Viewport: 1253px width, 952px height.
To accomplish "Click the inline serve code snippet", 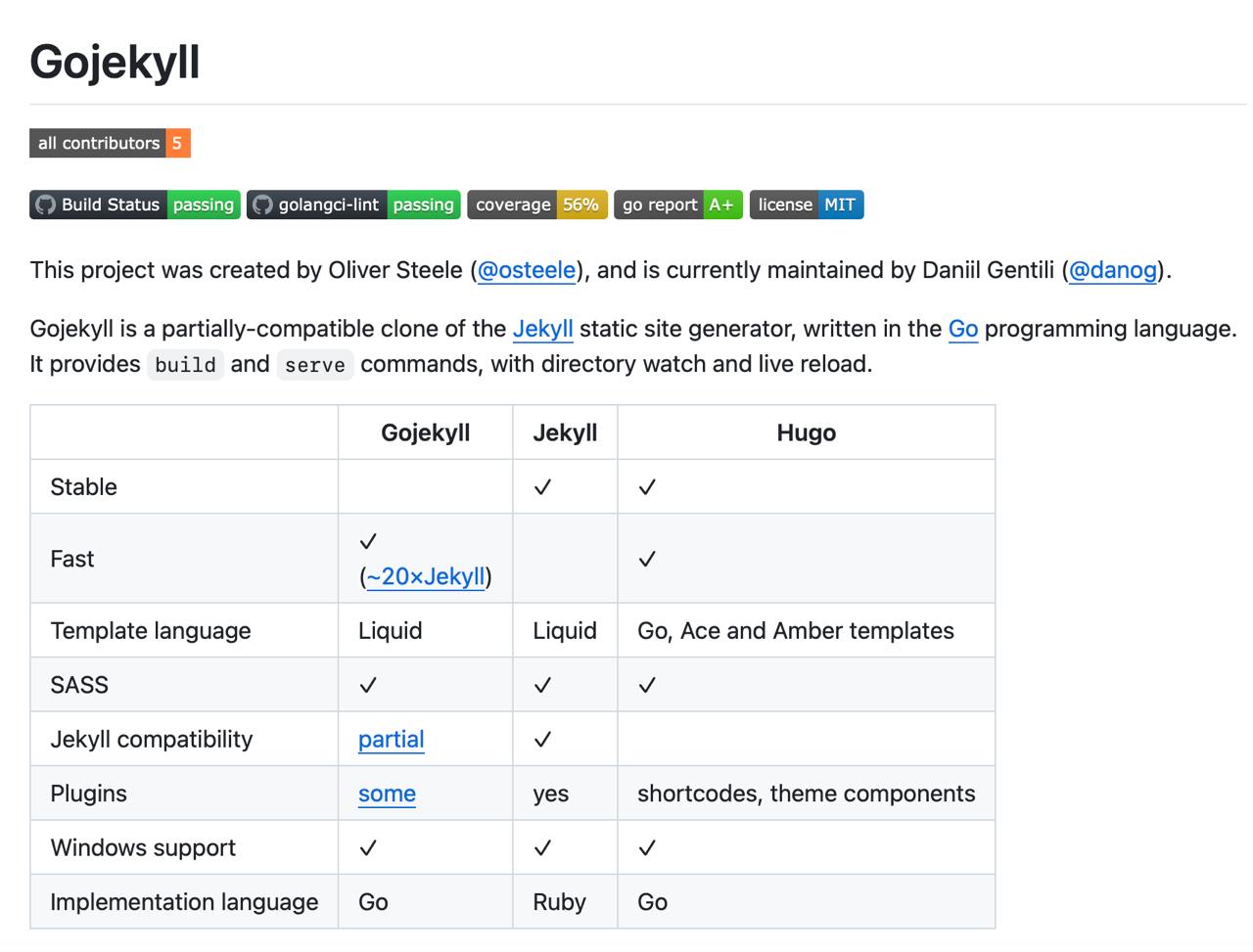I will (x=315, y=365).
